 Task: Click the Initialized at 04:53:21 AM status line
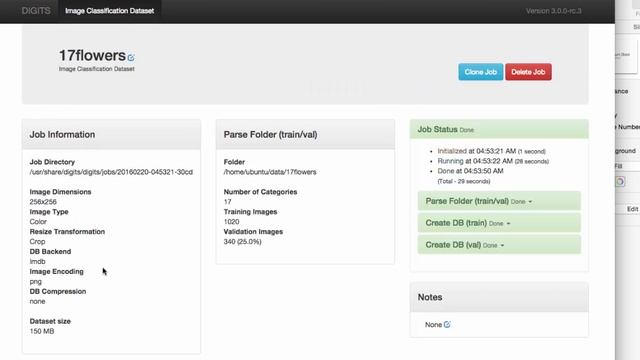point(491,151)
